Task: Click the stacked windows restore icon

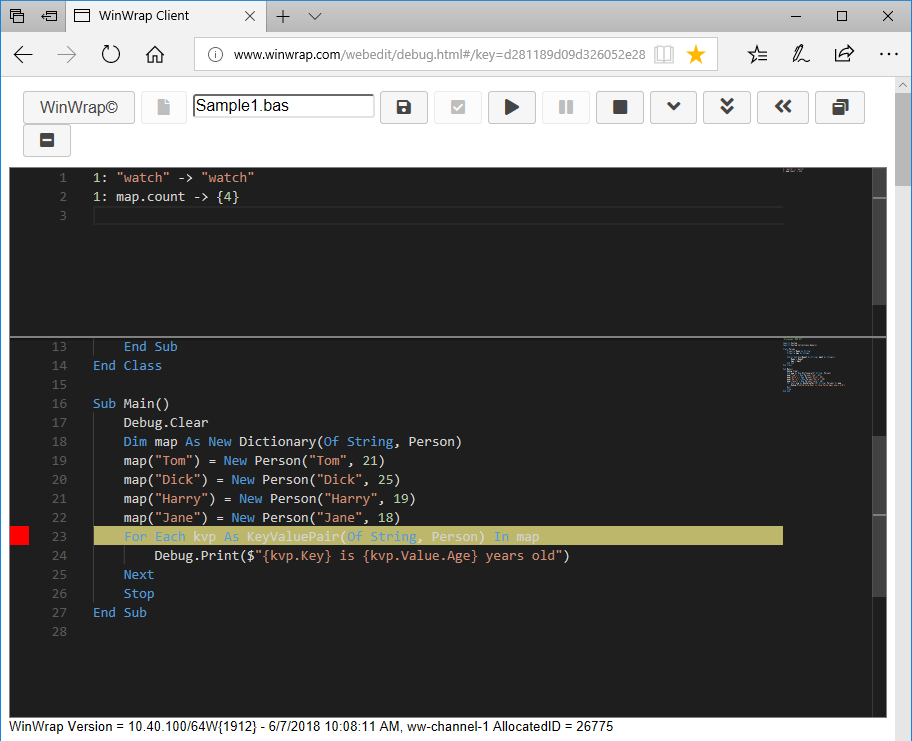Action: (840, 107)
